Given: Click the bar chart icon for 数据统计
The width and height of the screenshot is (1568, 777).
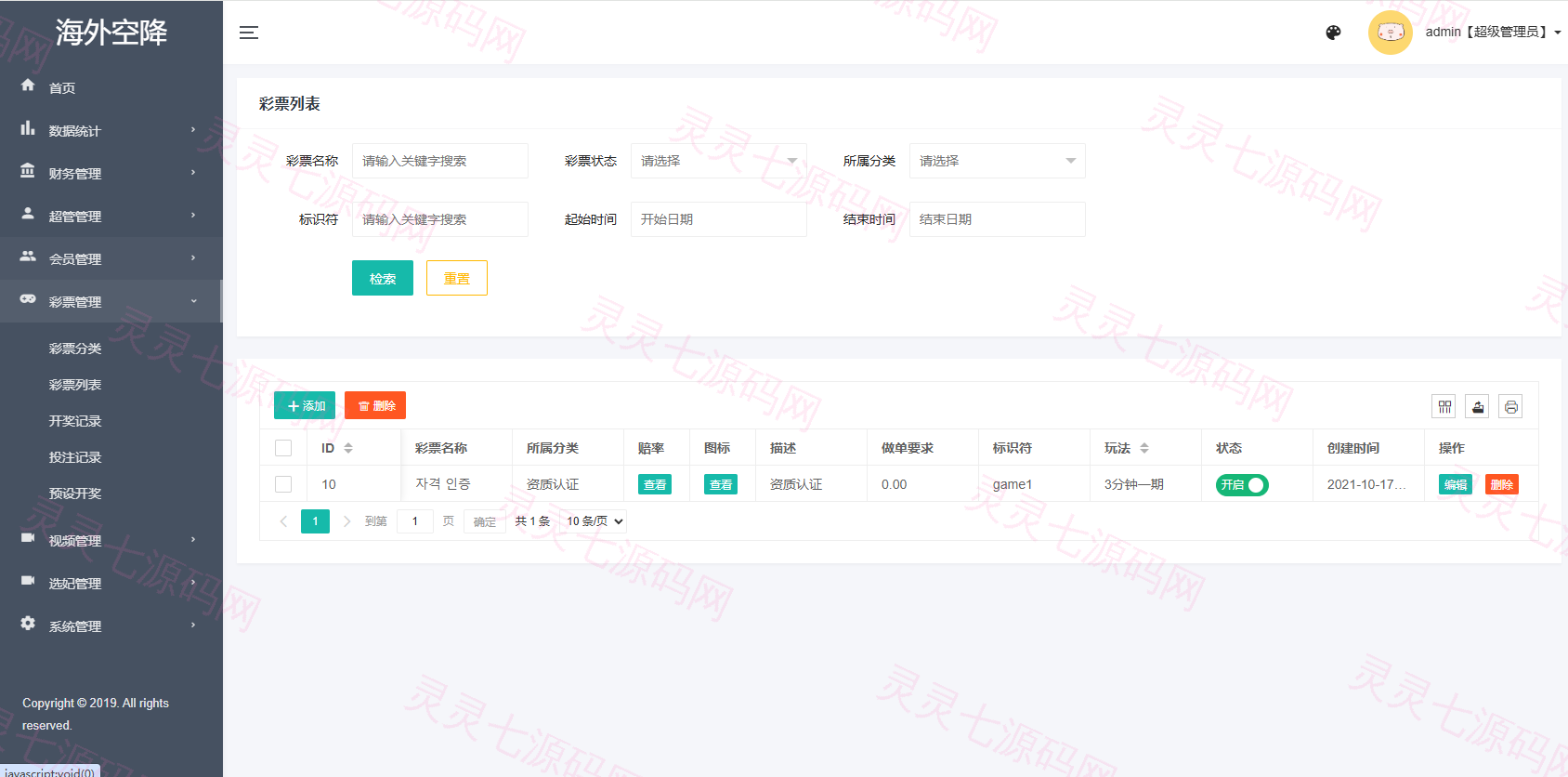Looking at the screenshot, I should coord(28,128).
